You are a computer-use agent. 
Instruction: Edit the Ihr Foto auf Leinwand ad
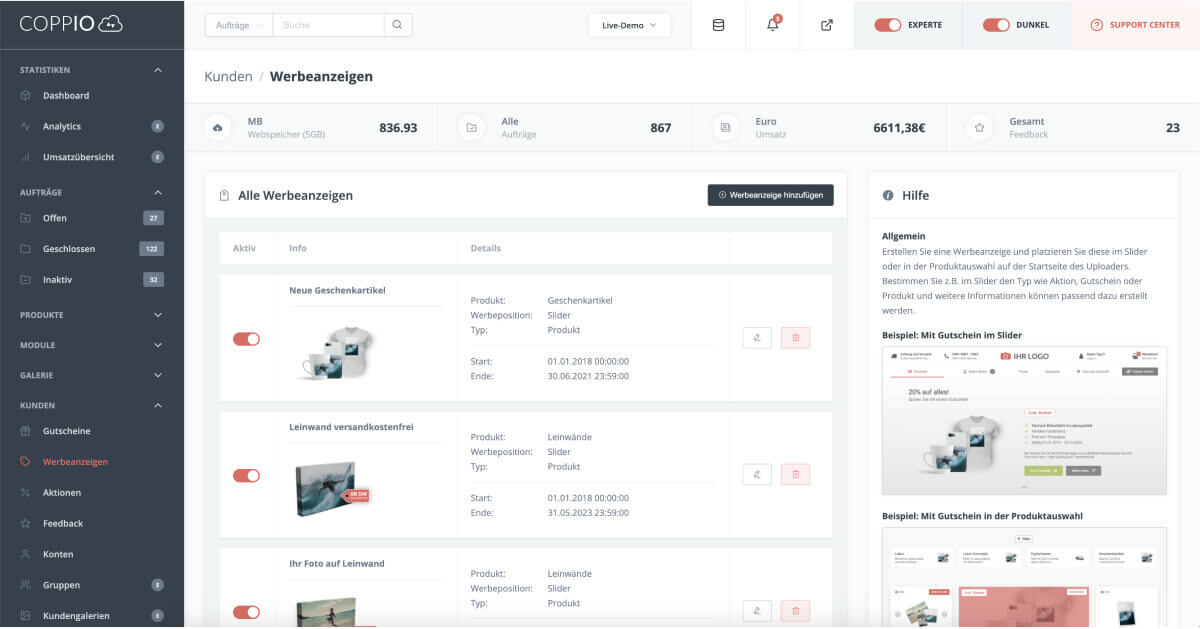click(757, 611)
